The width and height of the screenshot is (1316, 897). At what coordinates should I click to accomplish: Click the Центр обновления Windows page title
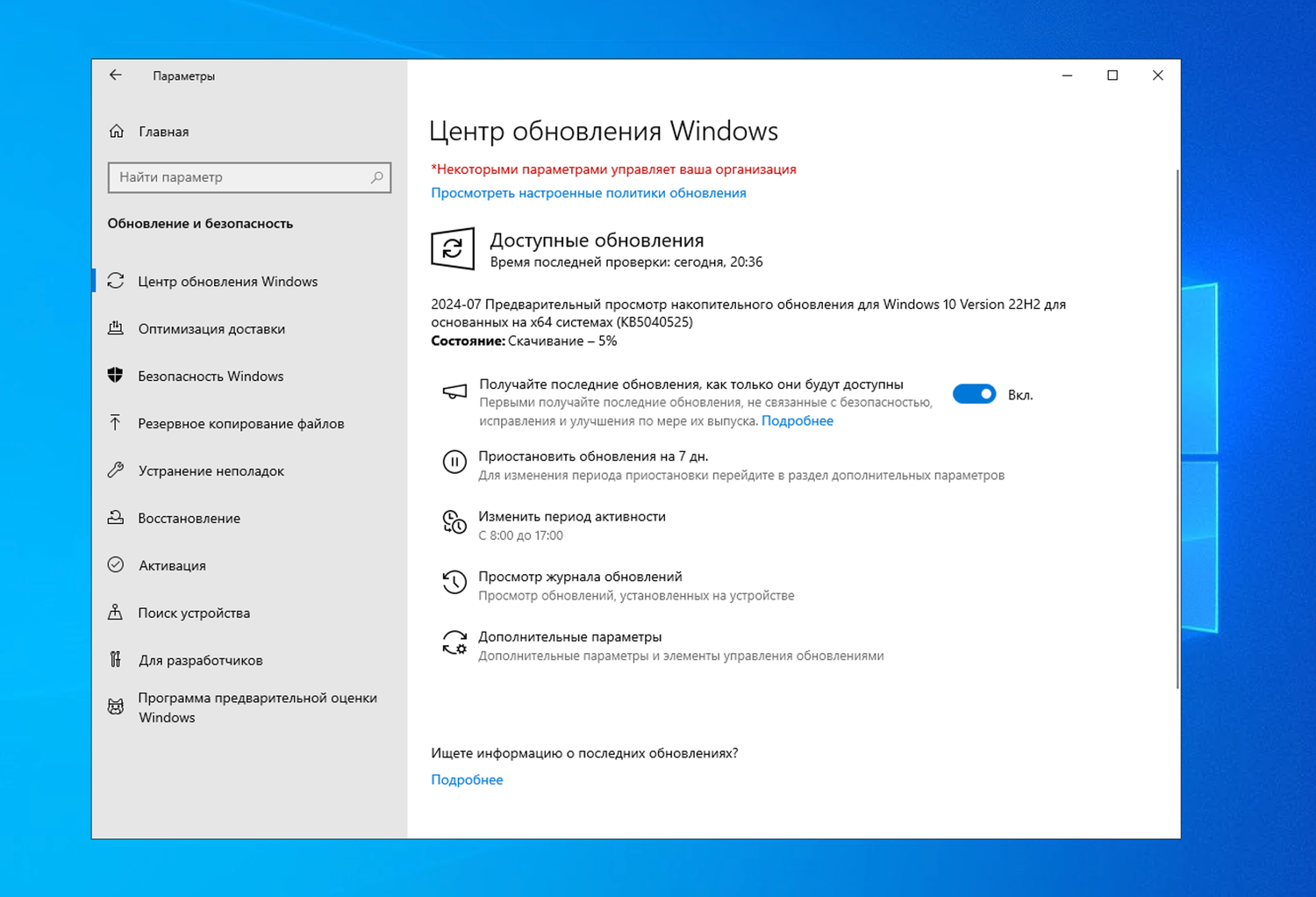tap(604, 131)
